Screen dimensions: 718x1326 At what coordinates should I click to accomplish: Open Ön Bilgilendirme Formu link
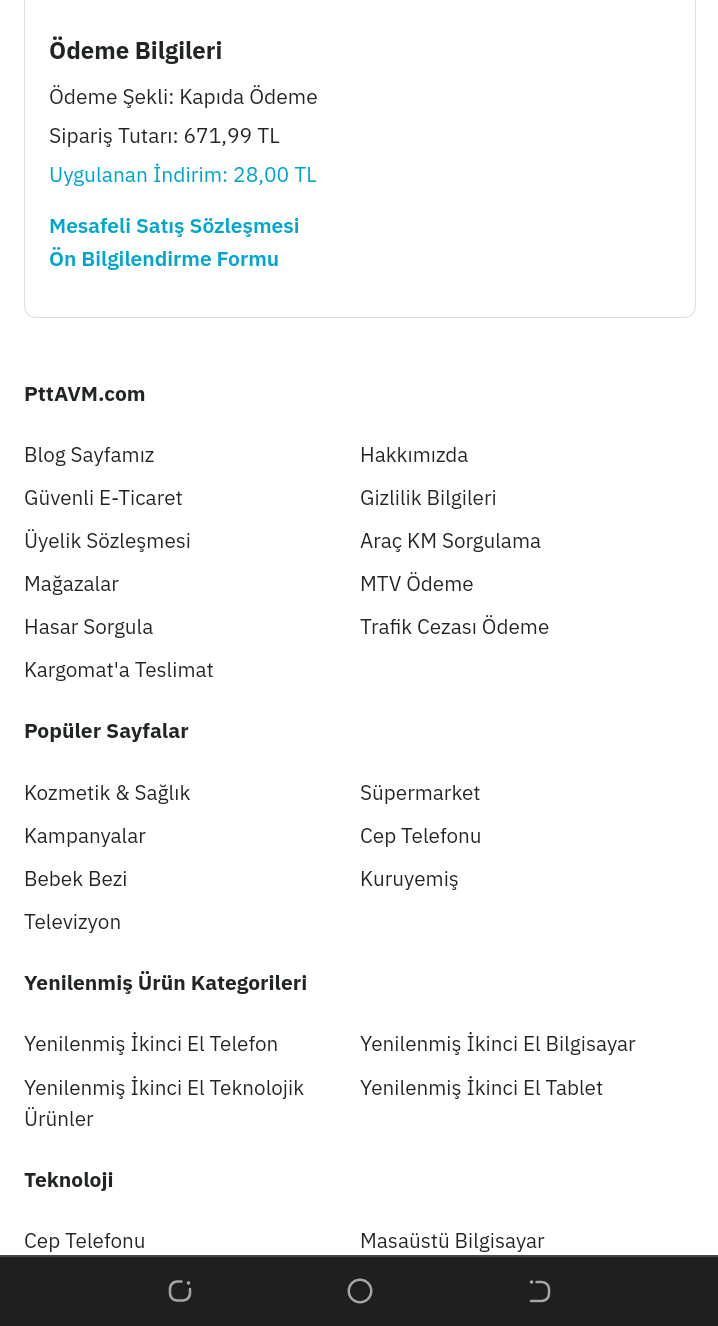(164, 259)
